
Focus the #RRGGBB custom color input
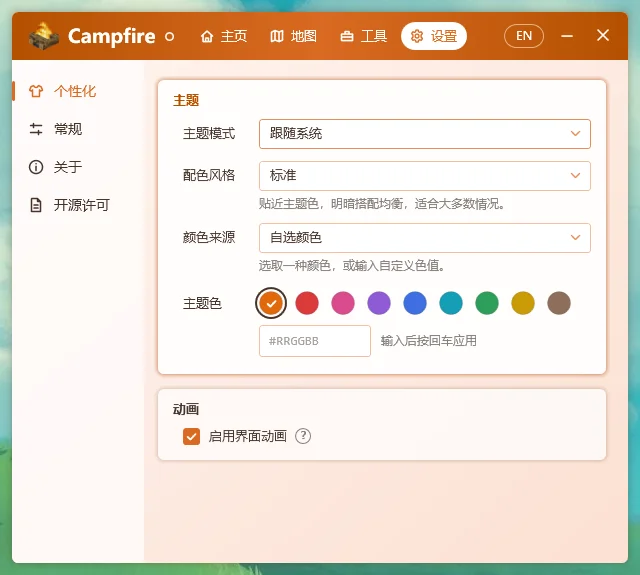pyautogui.click(x=315, y=341)
